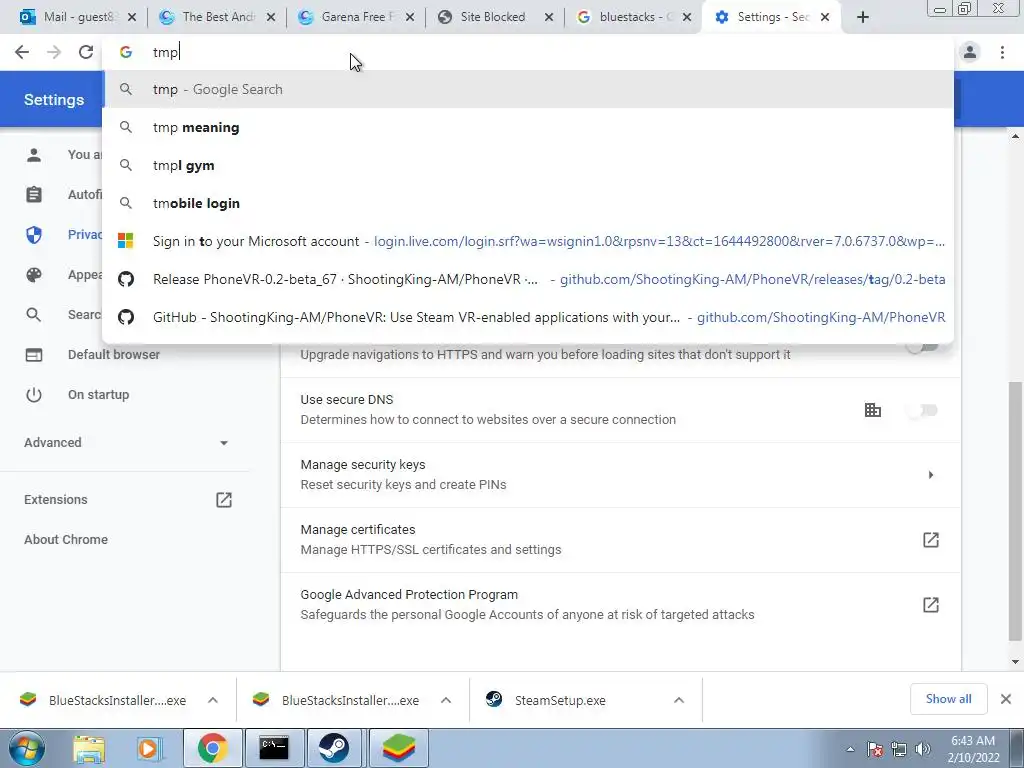Expand Manage security keys arrow

pos(931,475)
